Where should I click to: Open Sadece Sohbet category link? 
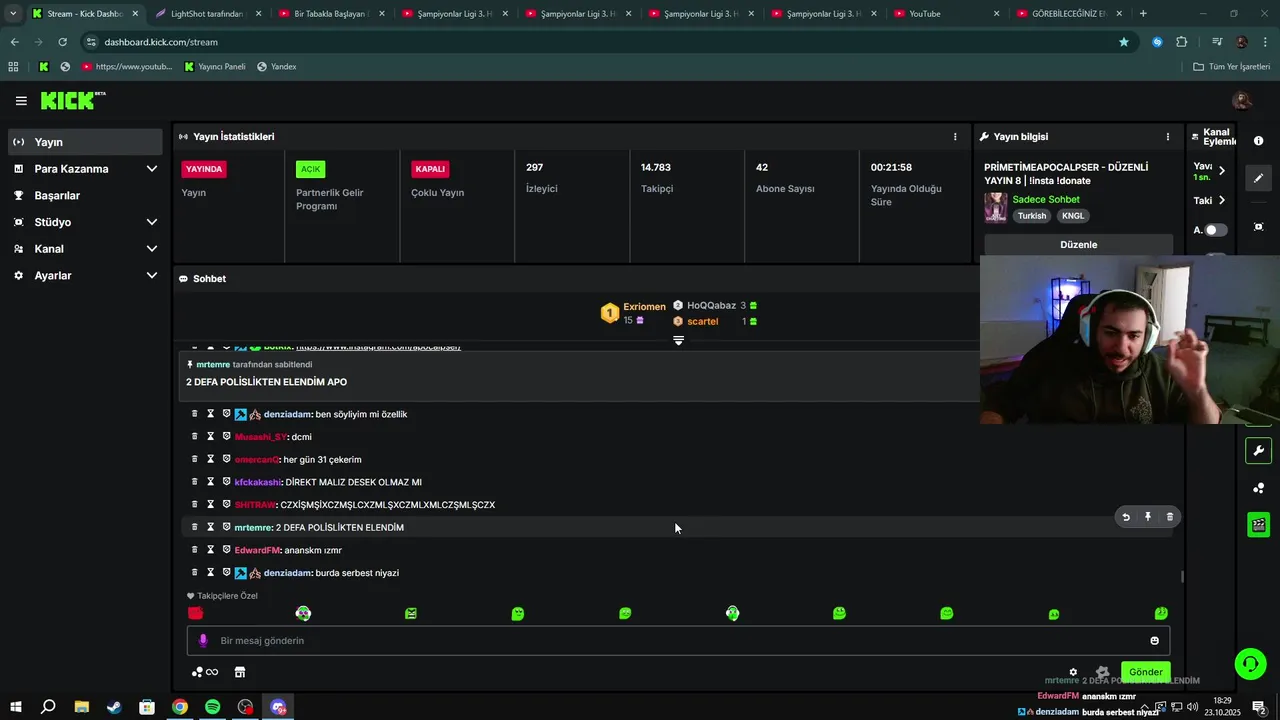pyautogui.click(x=1046, y=200)
